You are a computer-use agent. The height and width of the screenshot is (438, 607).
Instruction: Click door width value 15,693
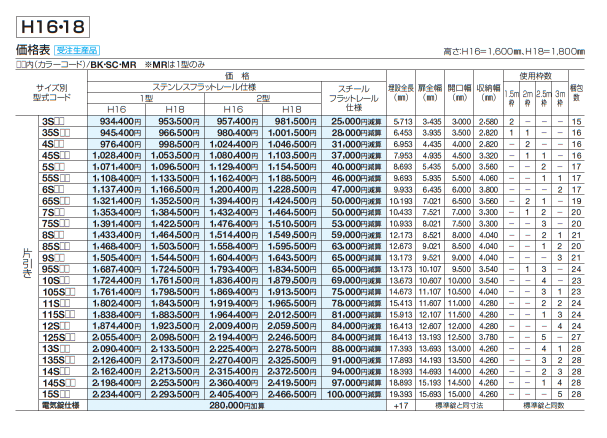(x=430, y=394)
